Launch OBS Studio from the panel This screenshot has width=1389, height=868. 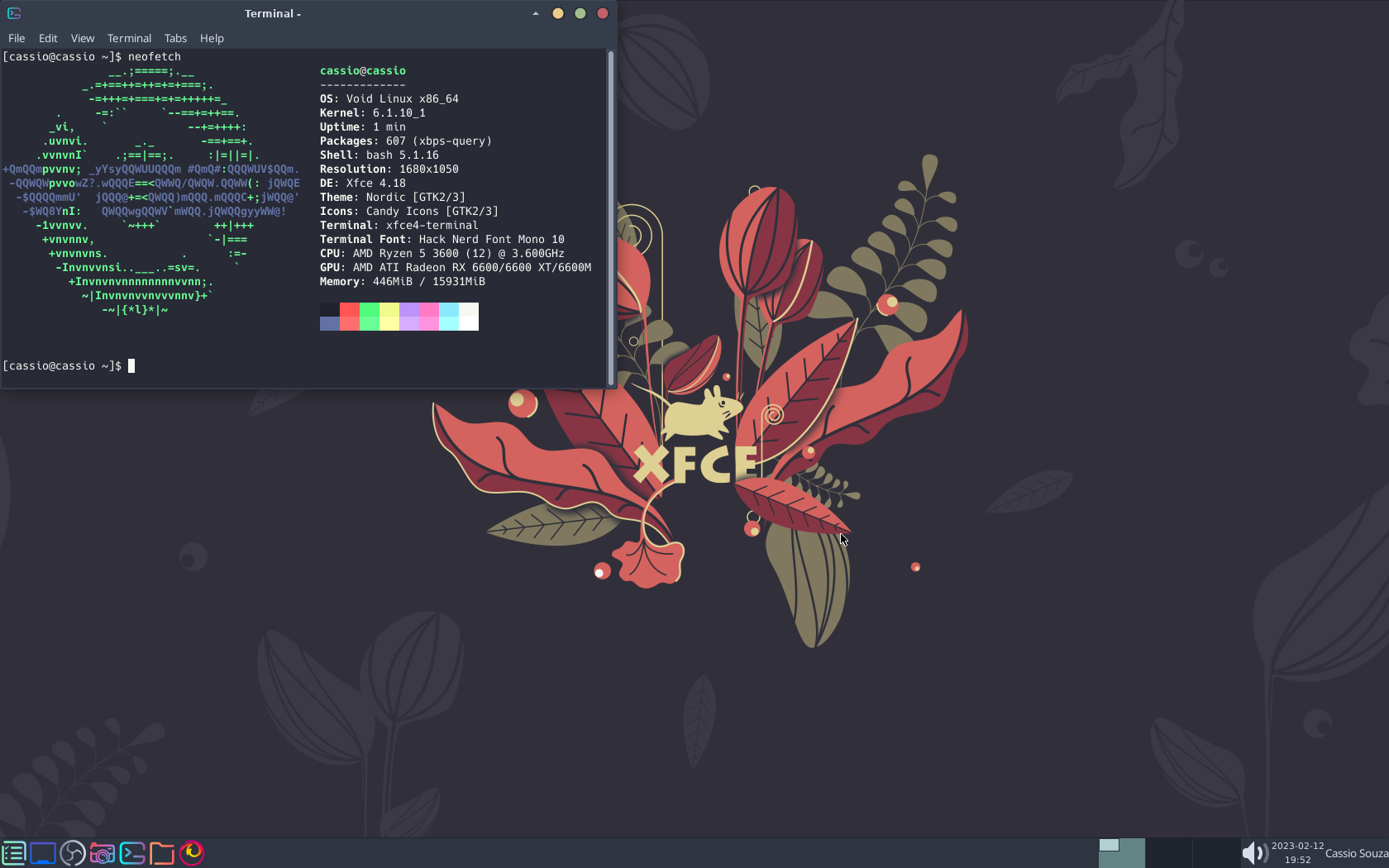(x=73, y=852)
